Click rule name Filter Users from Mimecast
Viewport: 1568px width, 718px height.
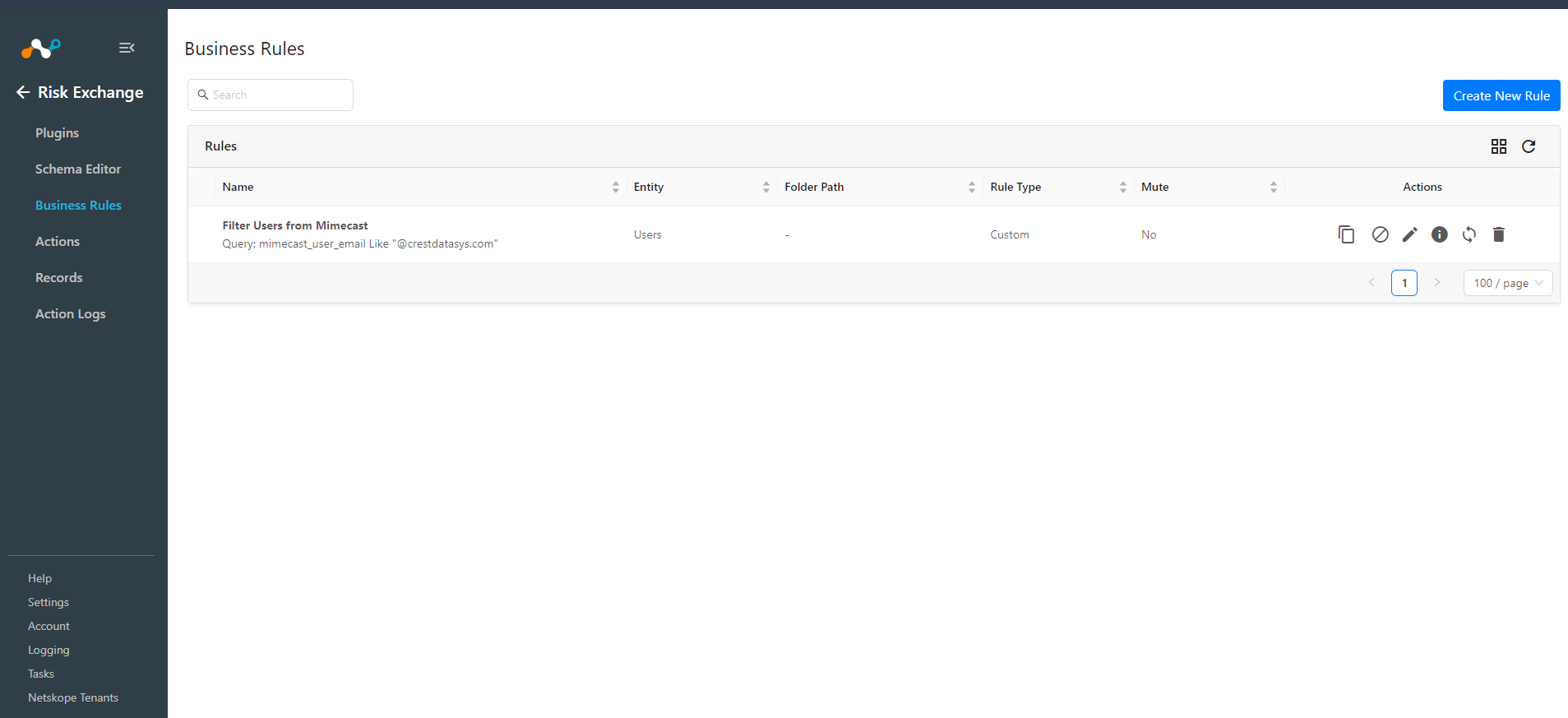coord(295,225)
